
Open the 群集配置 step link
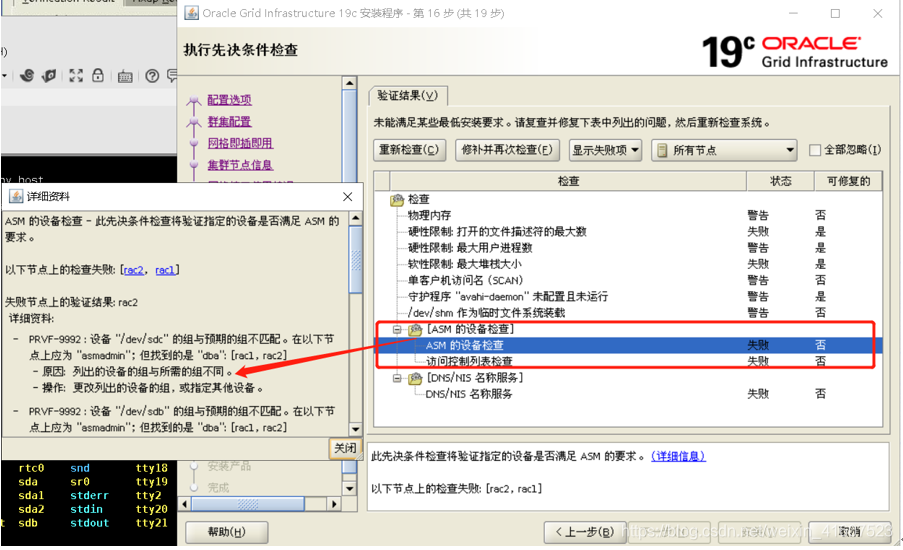tap(229, 122)
